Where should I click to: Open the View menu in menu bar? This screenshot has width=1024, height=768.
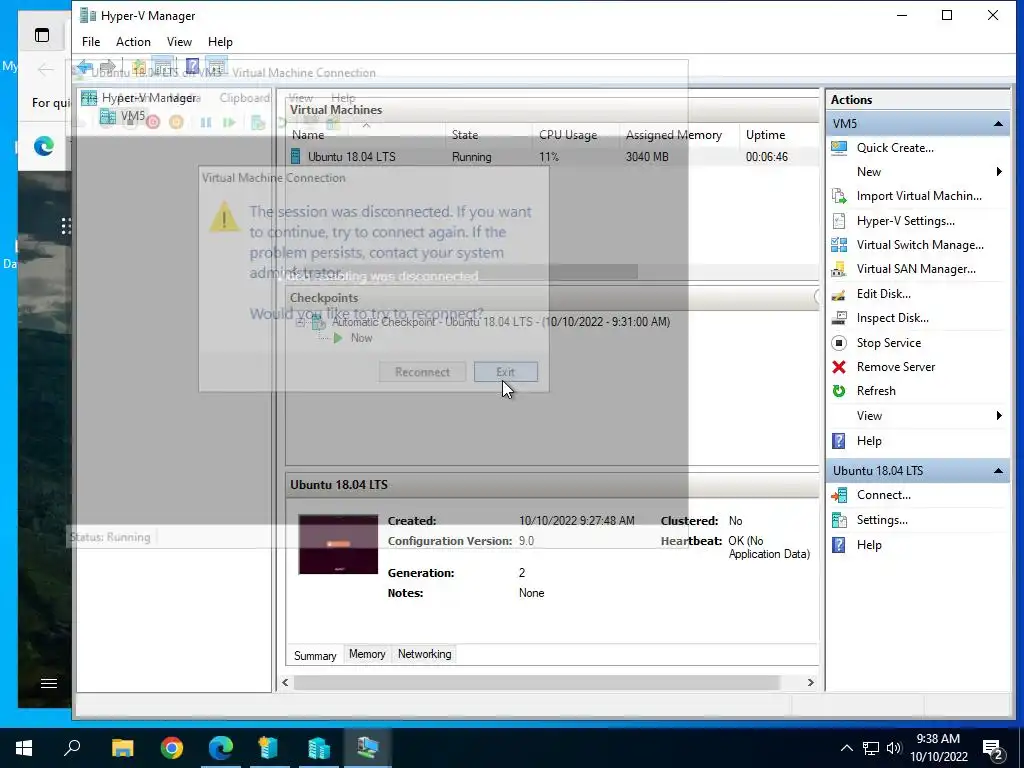(x=179, y=42)
